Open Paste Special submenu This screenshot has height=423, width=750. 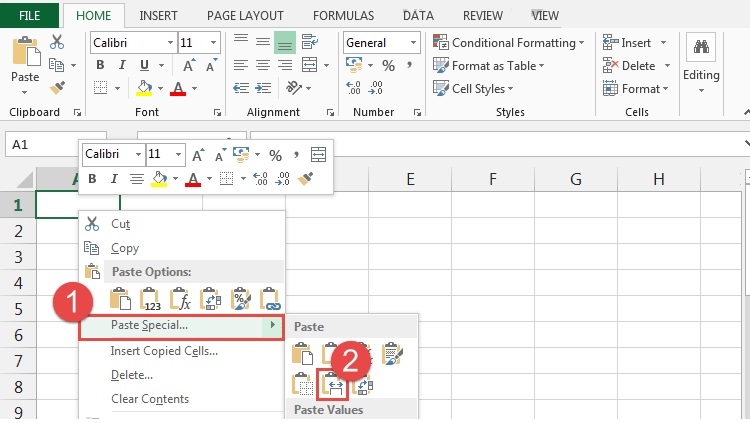[182, 326]
